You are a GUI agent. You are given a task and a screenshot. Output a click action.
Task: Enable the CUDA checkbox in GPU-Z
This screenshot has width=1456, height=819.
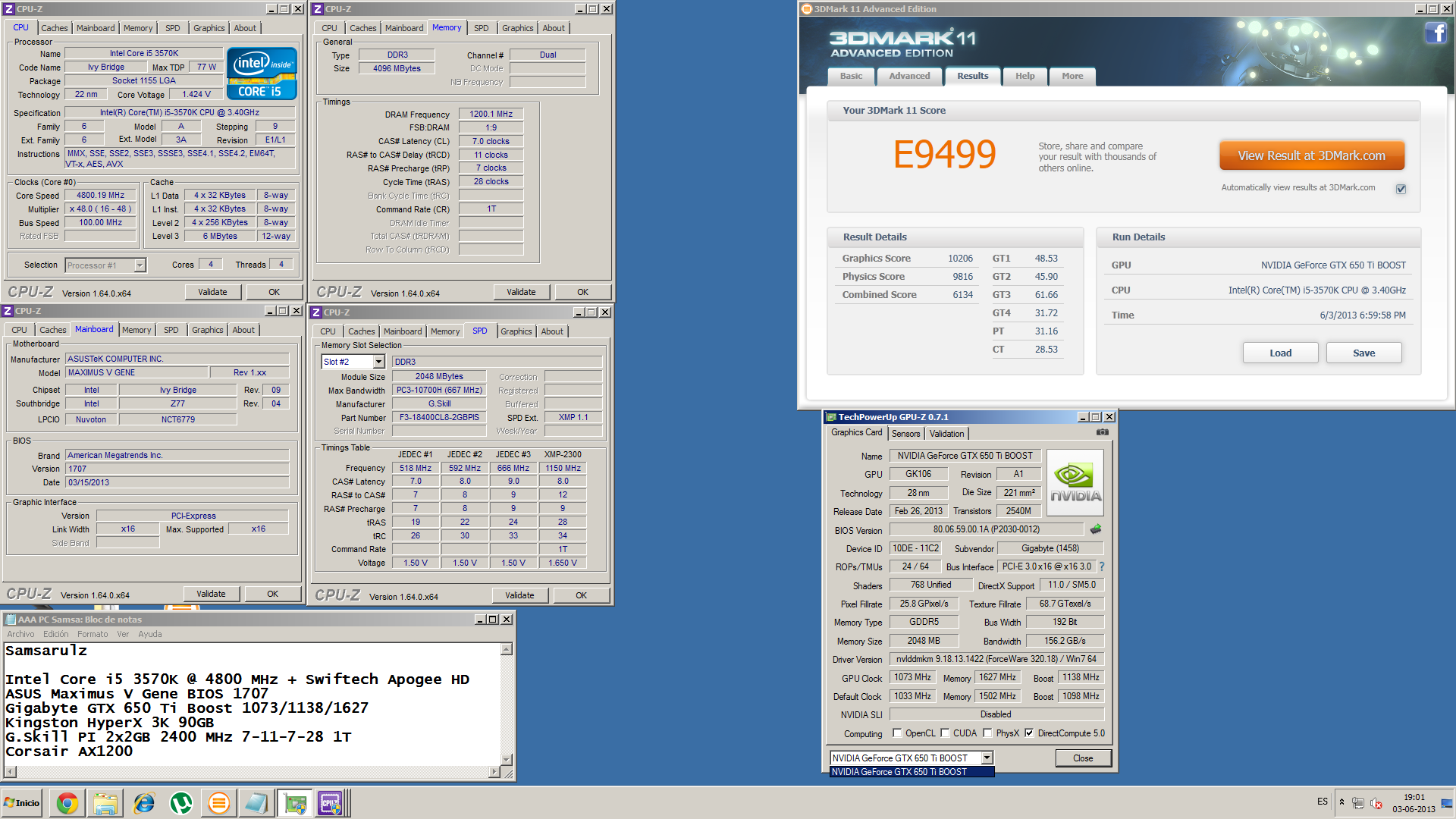(945, 733)
